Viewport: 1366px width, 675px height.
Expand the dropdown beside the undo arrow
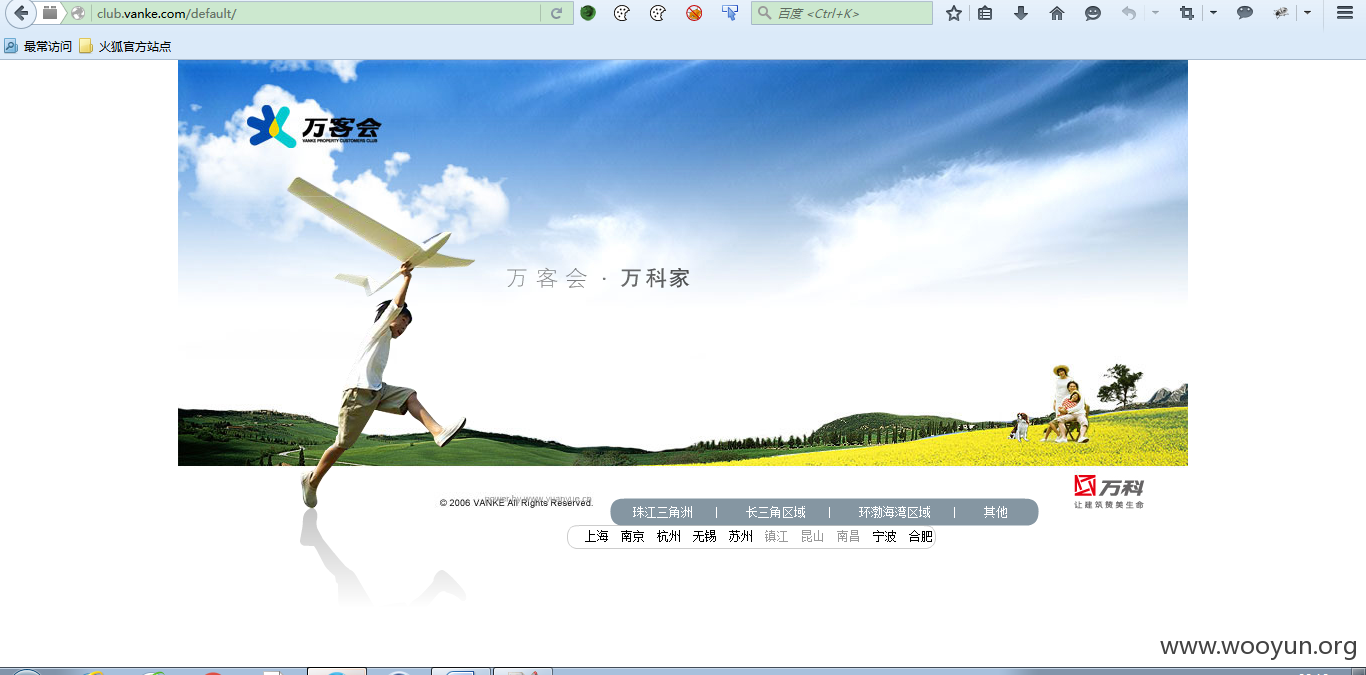point(1155,13)
